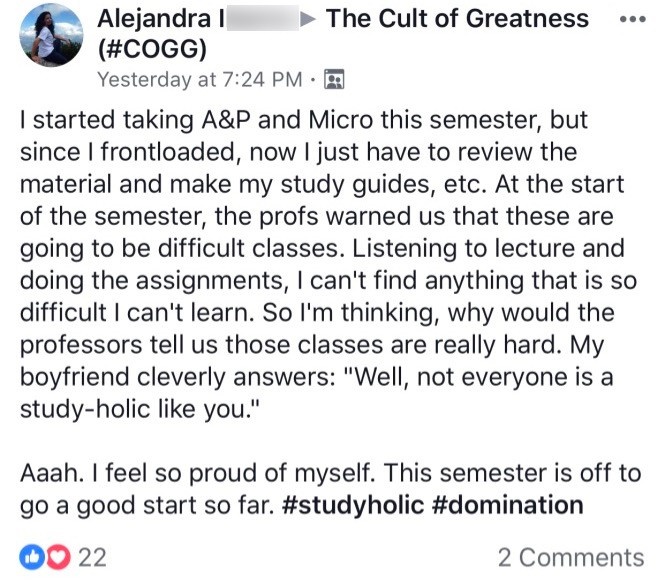
Task: Open the three-dot post options menu
Action: tap(634, 19)
